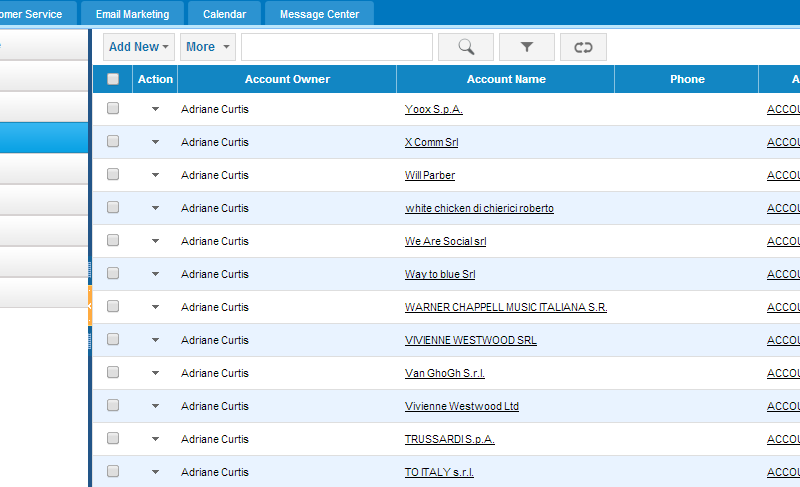Check the TO ITALY s.r.l. row box
The width and height of the screenshot is (800, 487).
point(113,471)
